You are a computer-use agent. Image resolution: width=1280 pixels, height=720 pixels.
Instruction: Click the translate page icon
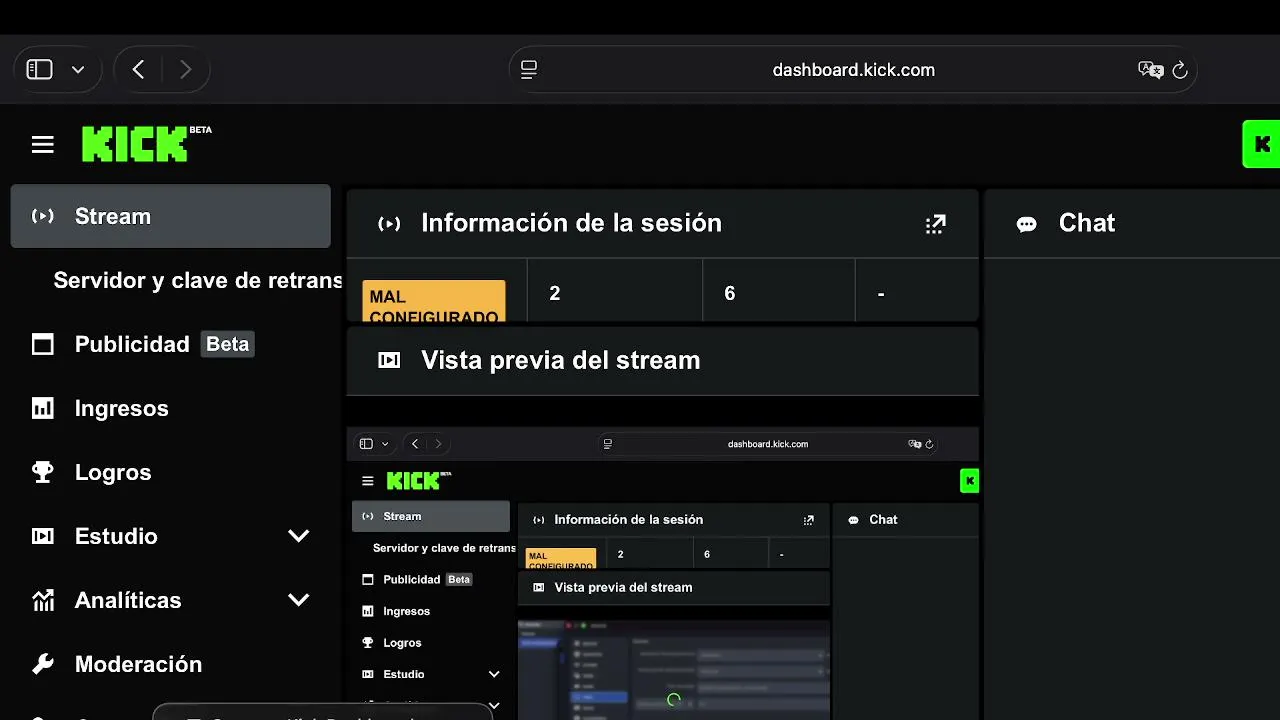pos(1151,69)
